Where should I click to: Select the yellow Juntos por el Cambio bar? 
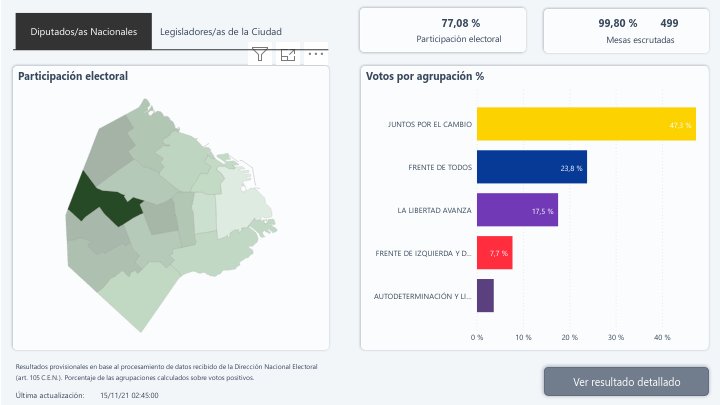(586, 124)
